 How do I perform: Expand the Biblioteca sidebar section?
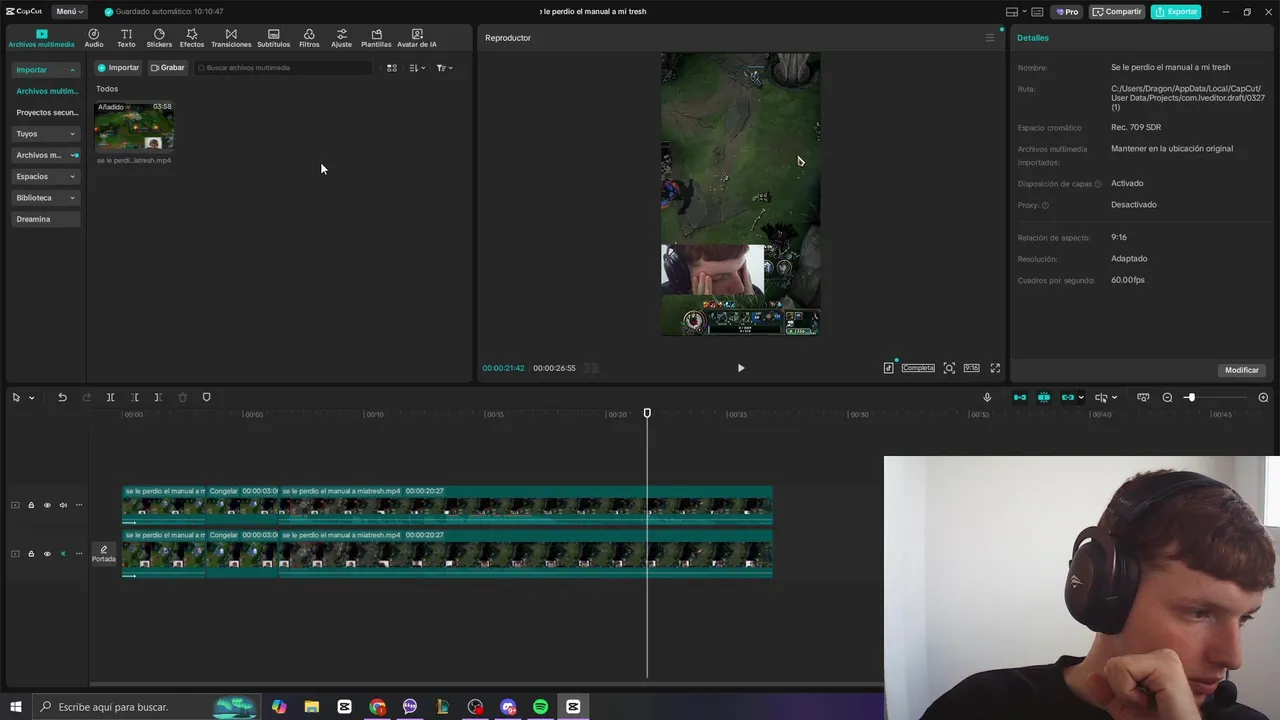pyautogui.click(x=46, y=198)
